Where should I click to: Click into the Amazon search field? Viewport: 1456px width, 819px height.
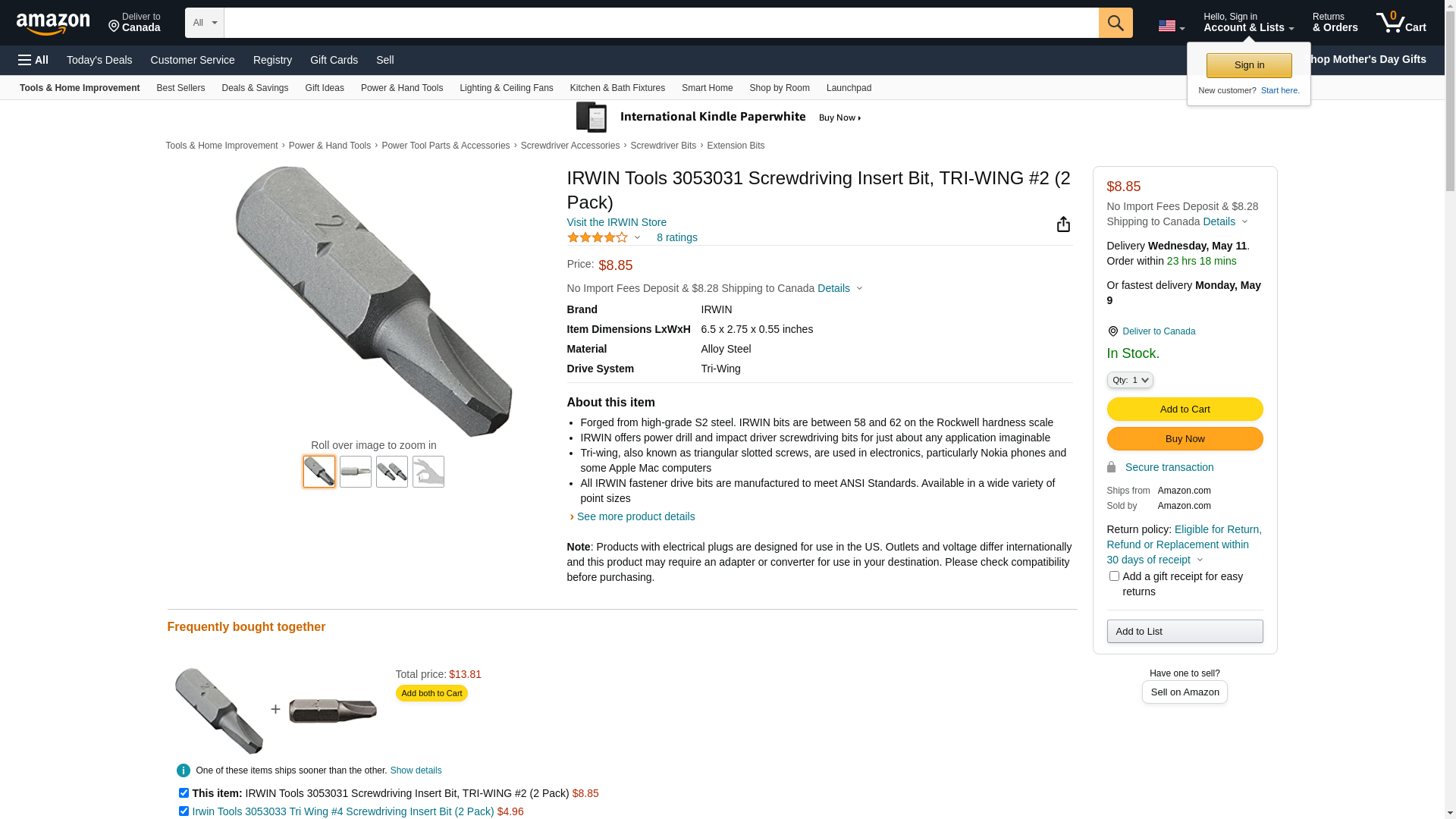pyautogui.click(x=661, y=23)
